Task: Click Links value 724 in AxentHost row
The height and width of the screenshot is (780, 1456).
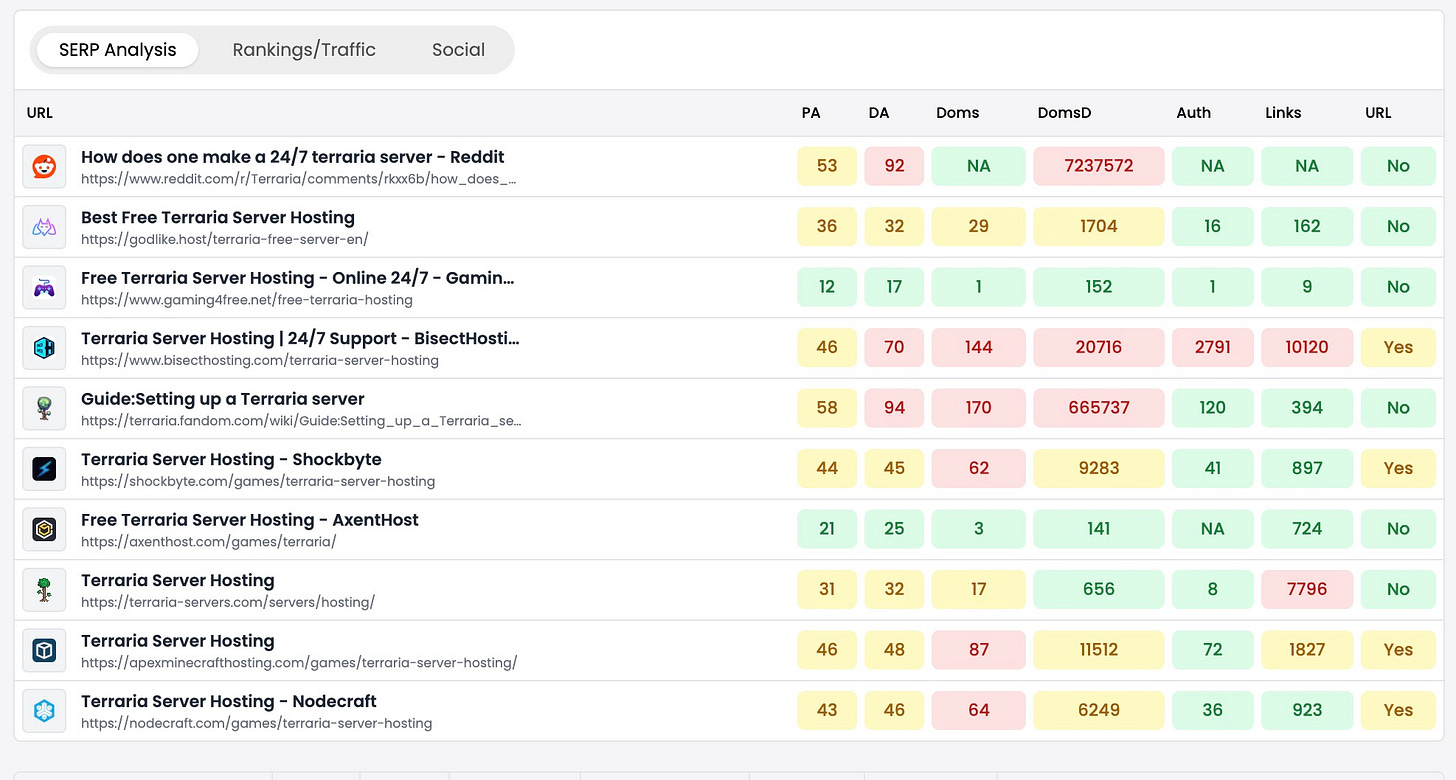Action: tap(1307, 529)
